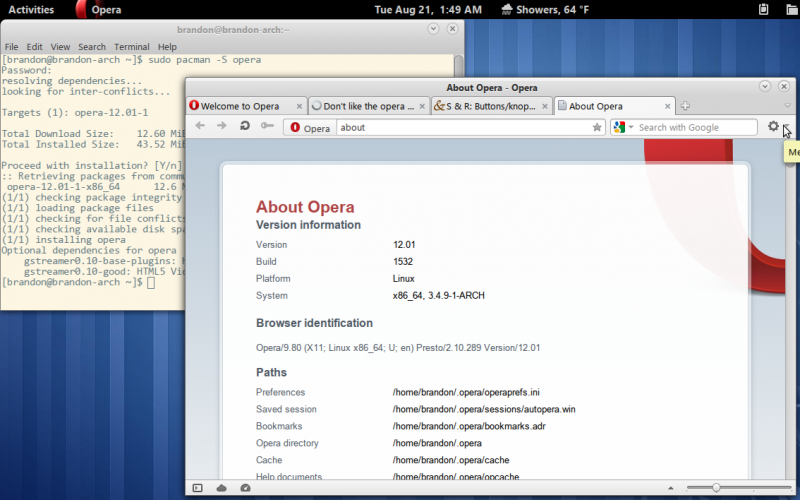Click the Browser identification heading
The height and width of the screenshot is (500, 800).
(314, 323)
